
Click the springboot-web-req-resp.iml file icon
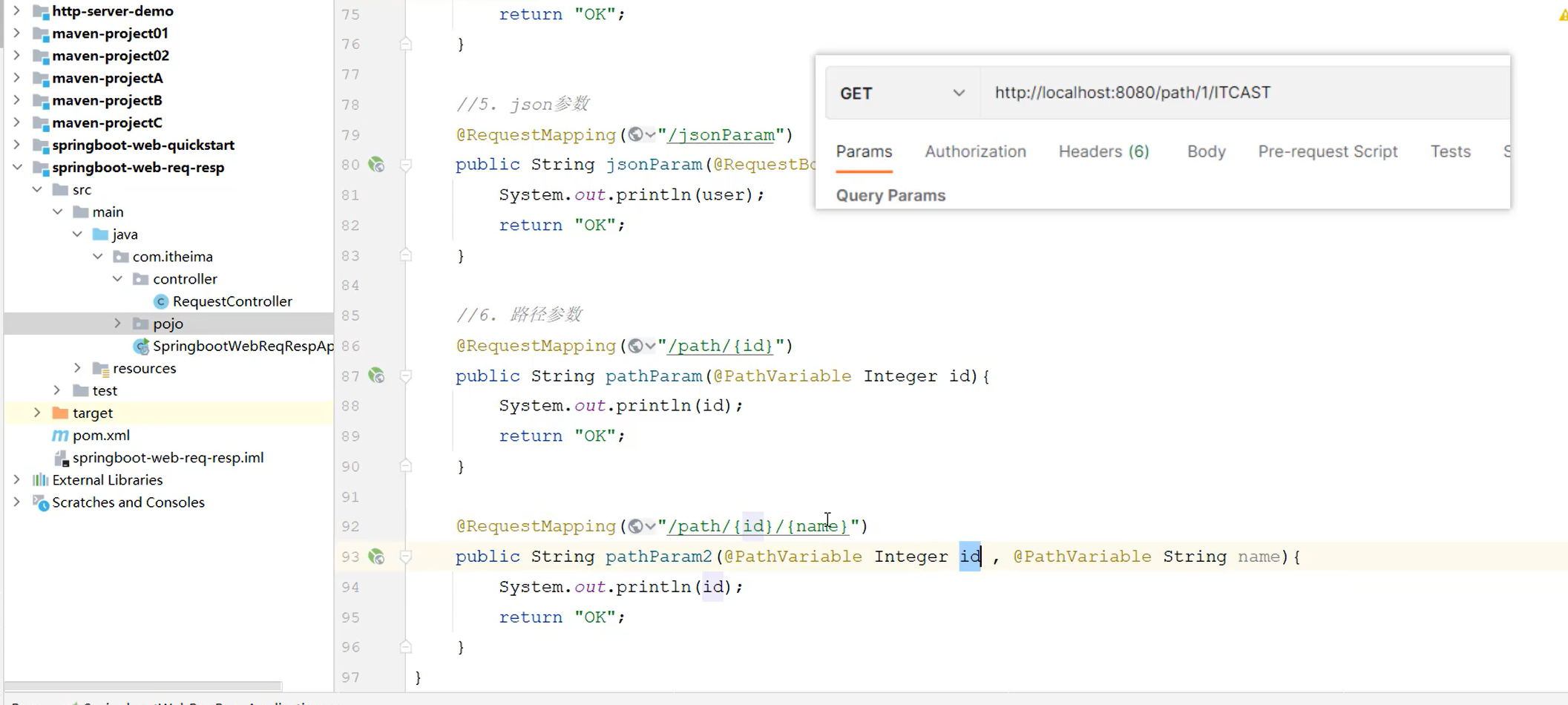click(x=62, y=459)
